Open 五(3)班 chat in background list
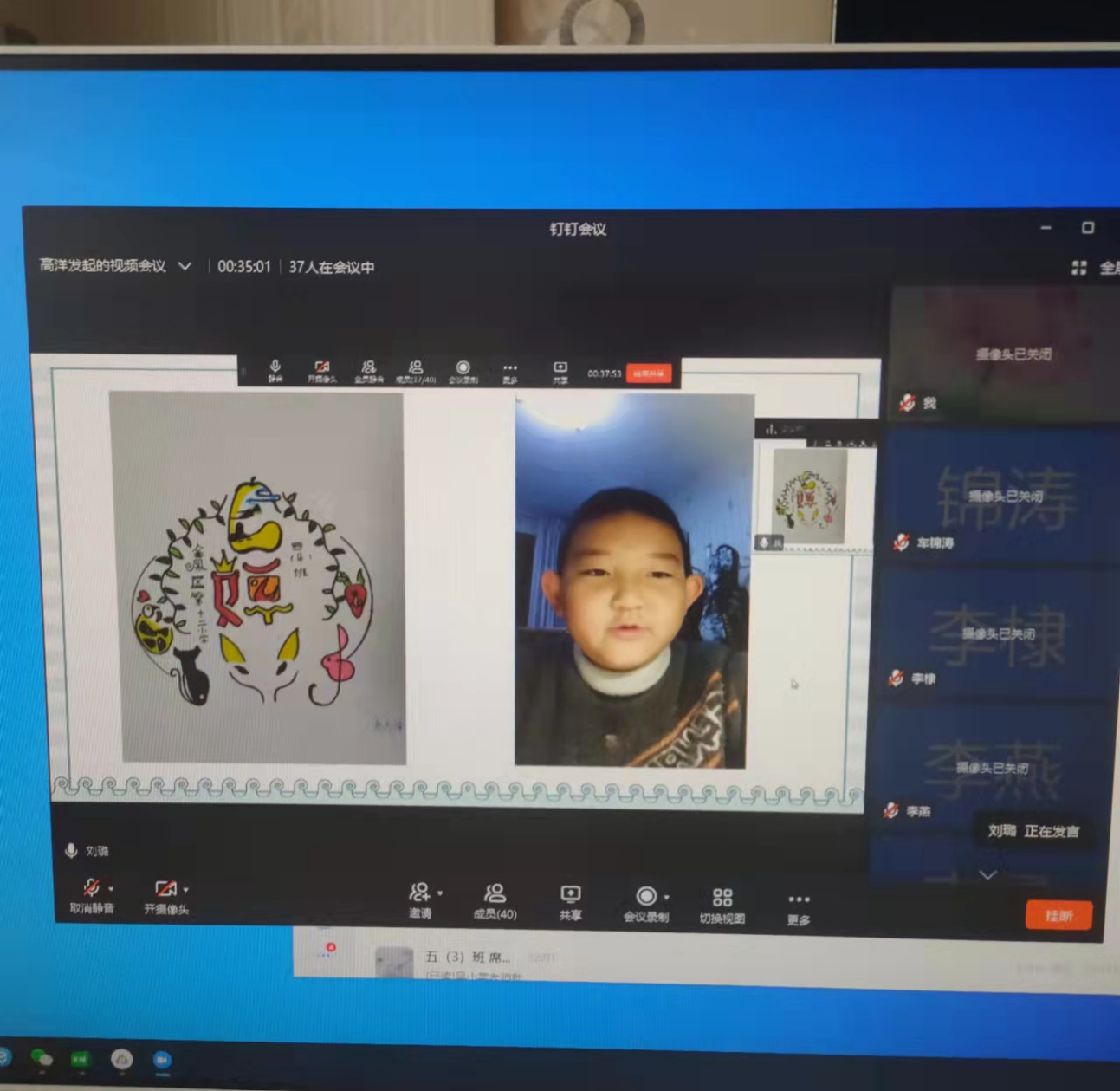Screen dimensions: 1120x1091 [x=468, y=958]
